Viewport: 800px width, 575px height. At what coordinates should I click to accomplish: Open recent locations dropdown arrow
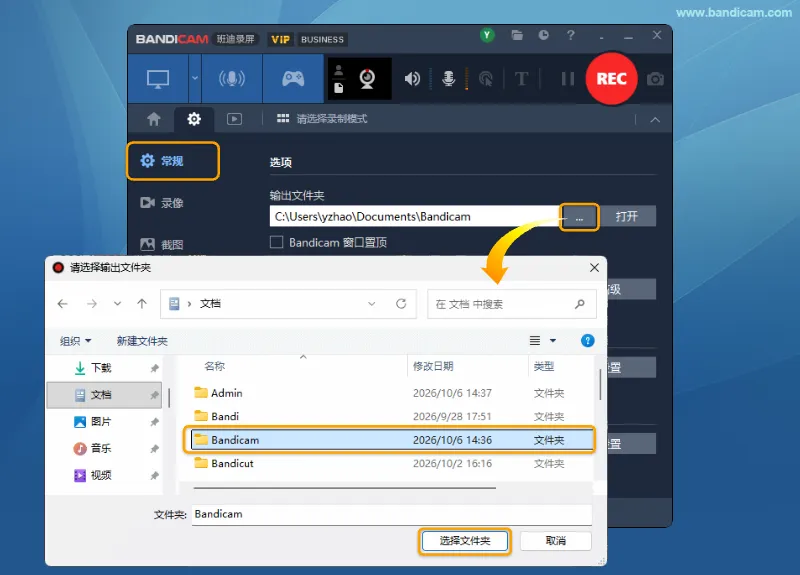point(117,304)
